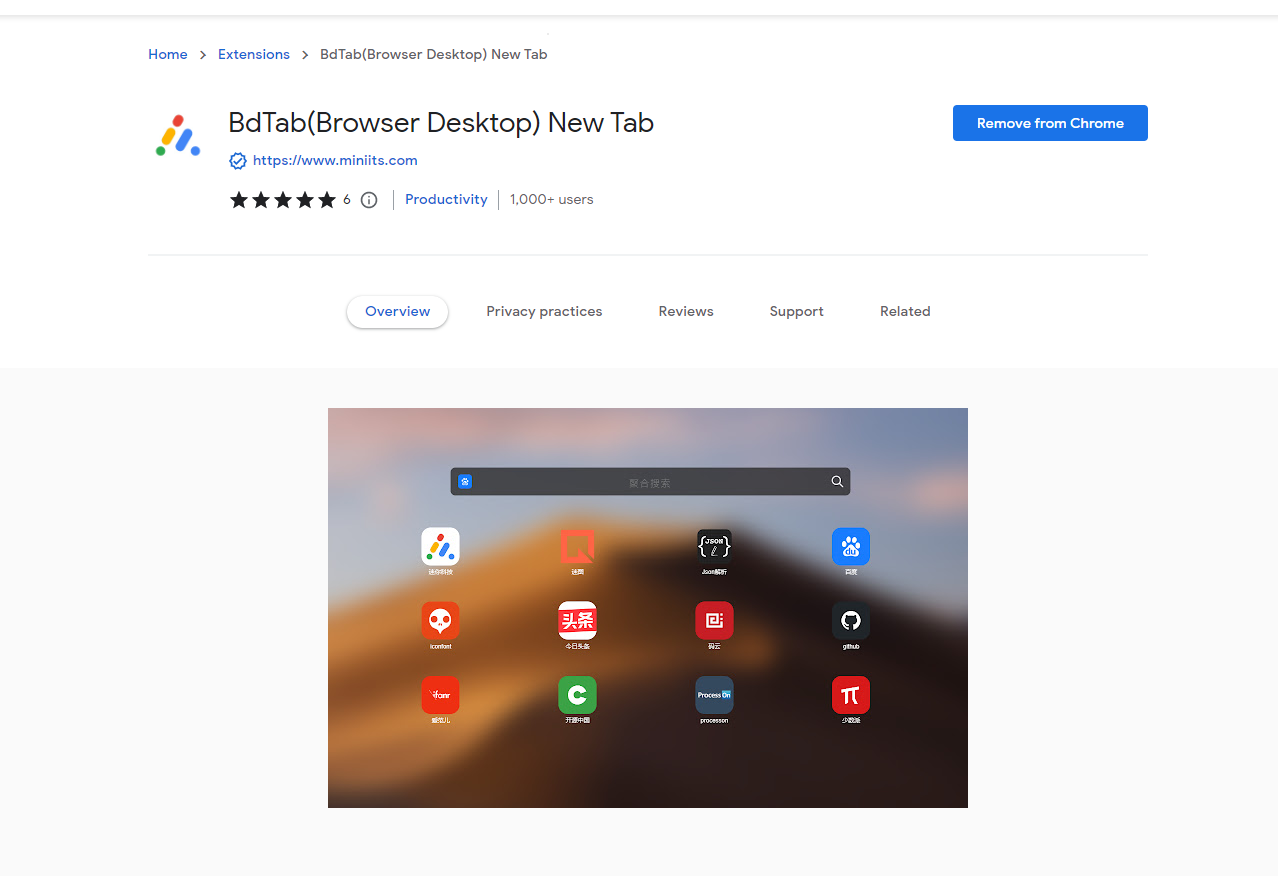The width and height of the screenshot is (1278, 876).
Task: Click the GitHub icon in preview
Action: tap(851, 621)
